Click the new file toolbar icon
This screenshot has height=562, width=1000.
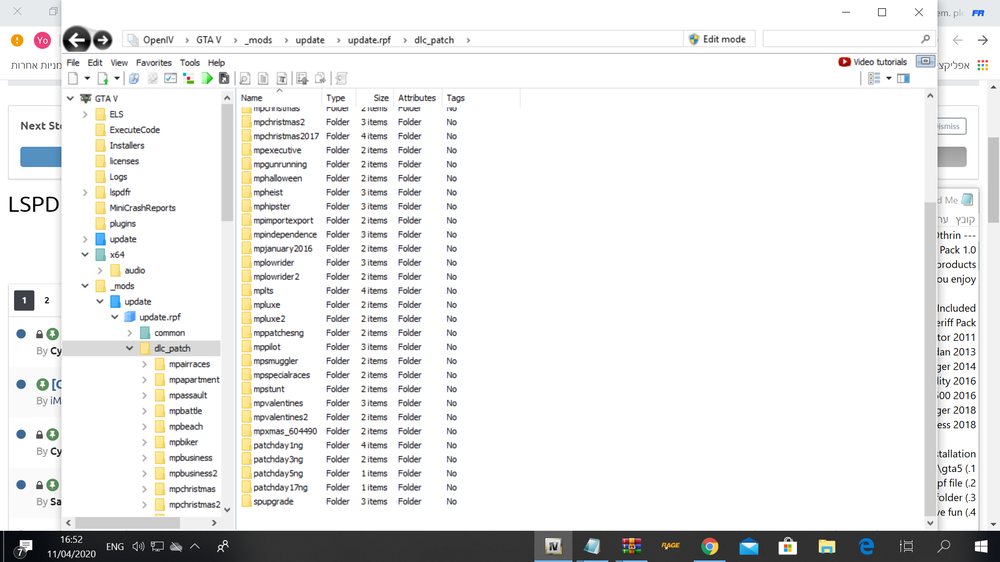73,78
